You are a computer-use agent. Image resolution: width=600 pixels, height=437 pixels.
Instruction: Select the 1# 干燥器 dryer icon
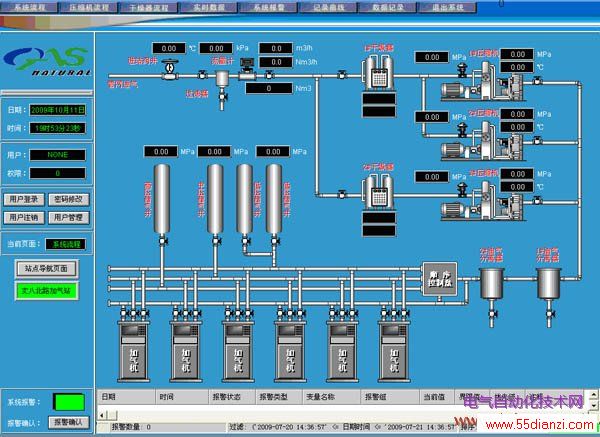[378, 72]
